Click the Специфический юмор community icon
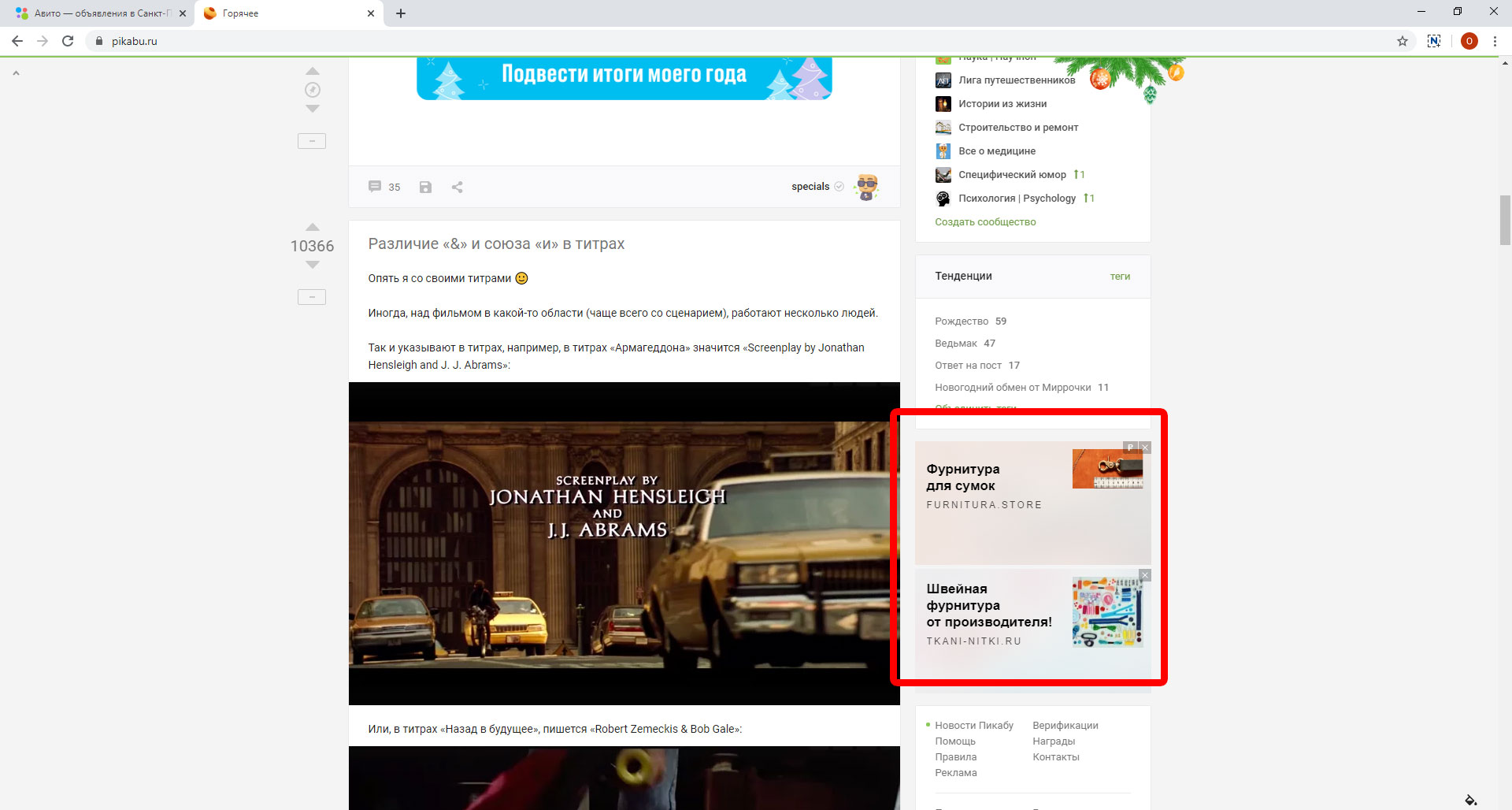Screen dimensions: 1512x810 click(x=943, y=175)
